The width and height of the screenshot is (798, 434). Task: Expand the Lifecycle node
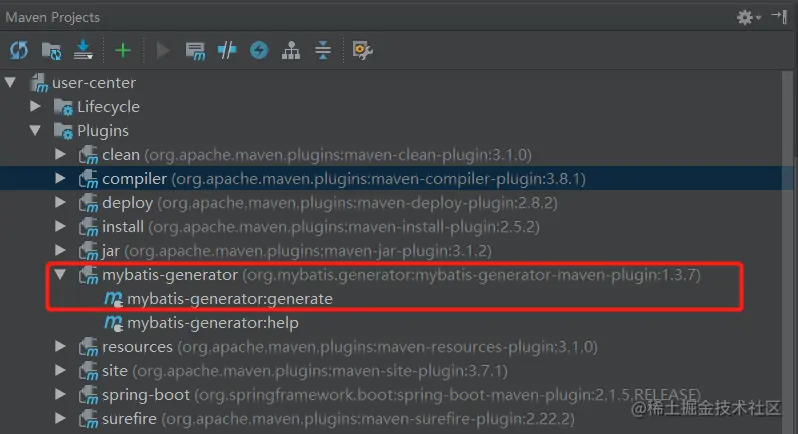(x=35, y=106)
